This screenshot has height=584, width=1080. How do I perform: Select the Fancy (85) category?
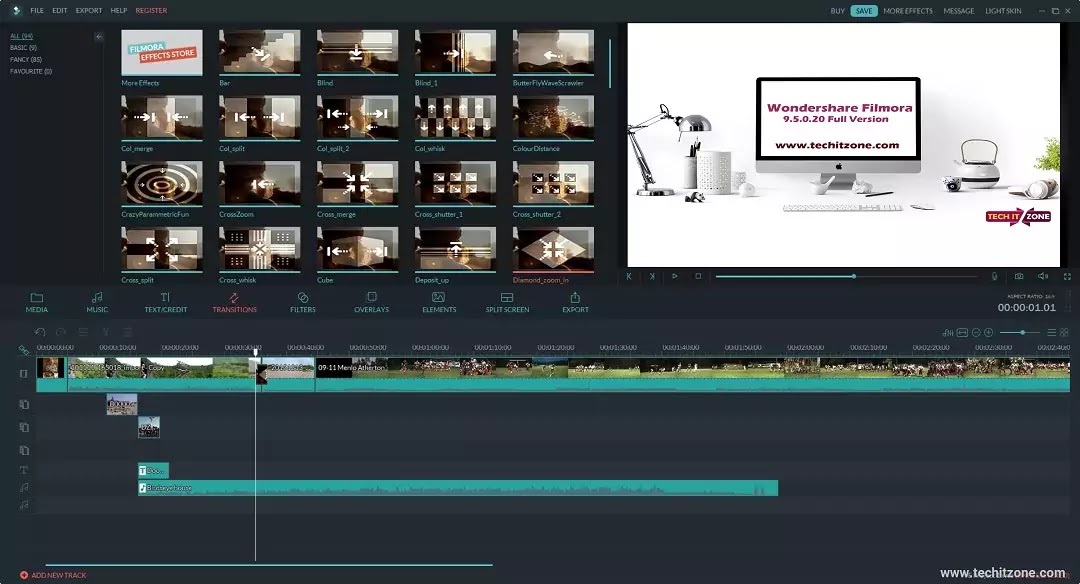point(25,59)
